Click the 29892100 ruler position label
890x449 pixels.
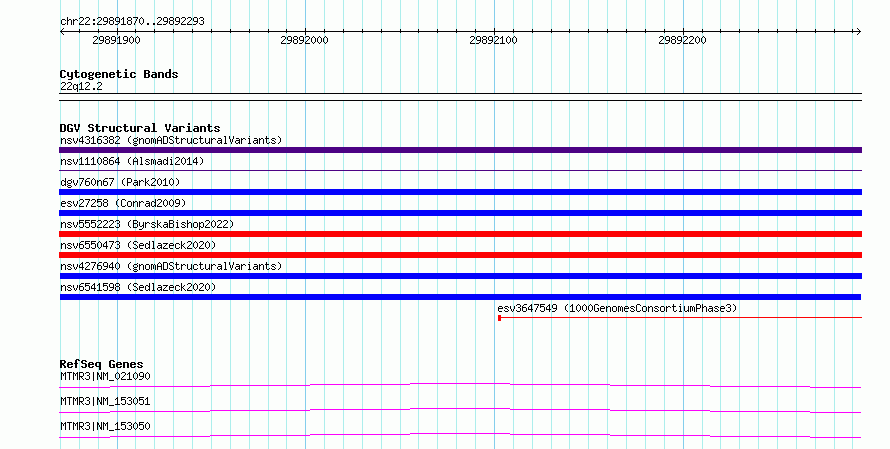pyautogui.click(x=493, y=40)
